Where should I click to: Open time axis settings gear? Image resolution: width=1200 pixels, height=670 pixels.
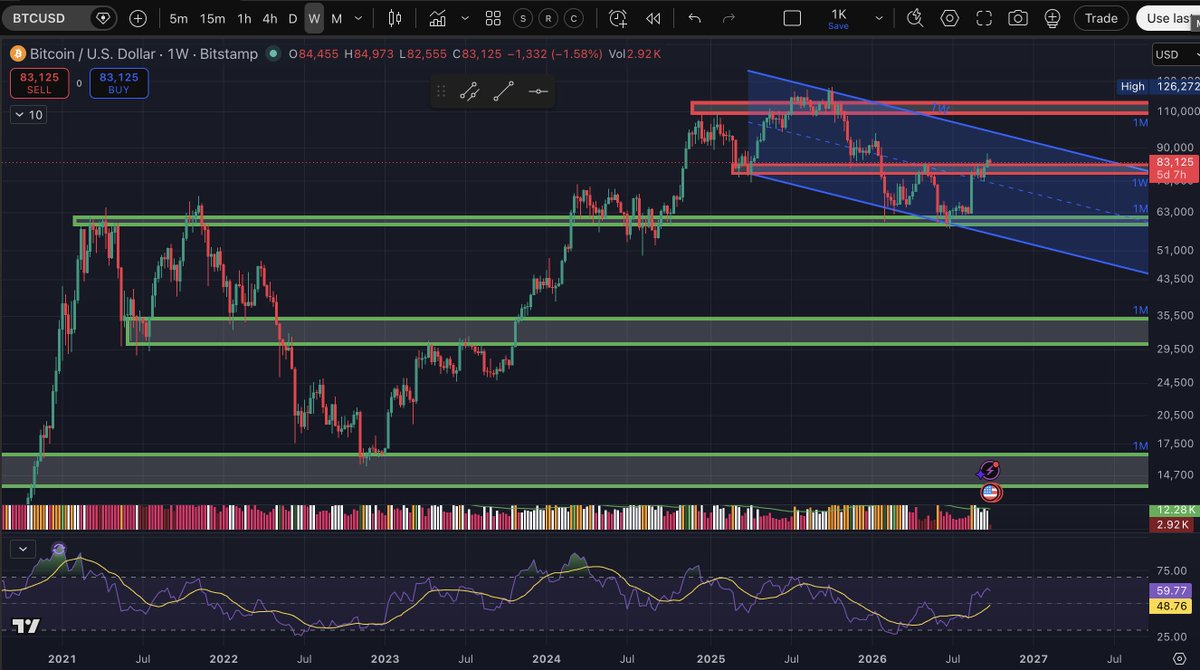(x=1178, y=659)
